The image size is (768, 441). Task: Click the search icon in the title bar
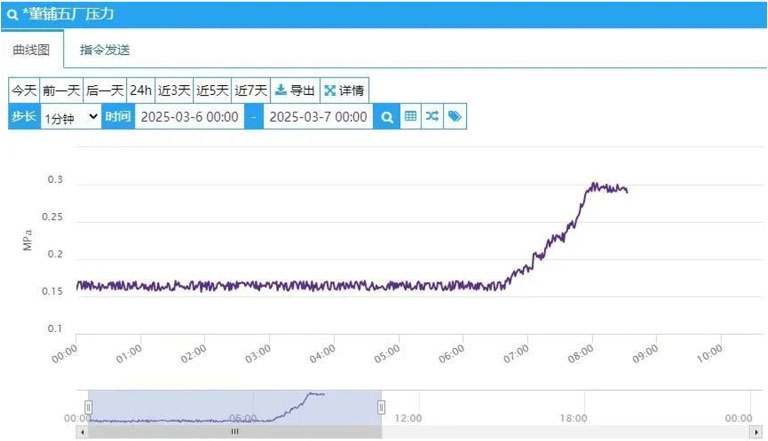click(x=13, y=15)
